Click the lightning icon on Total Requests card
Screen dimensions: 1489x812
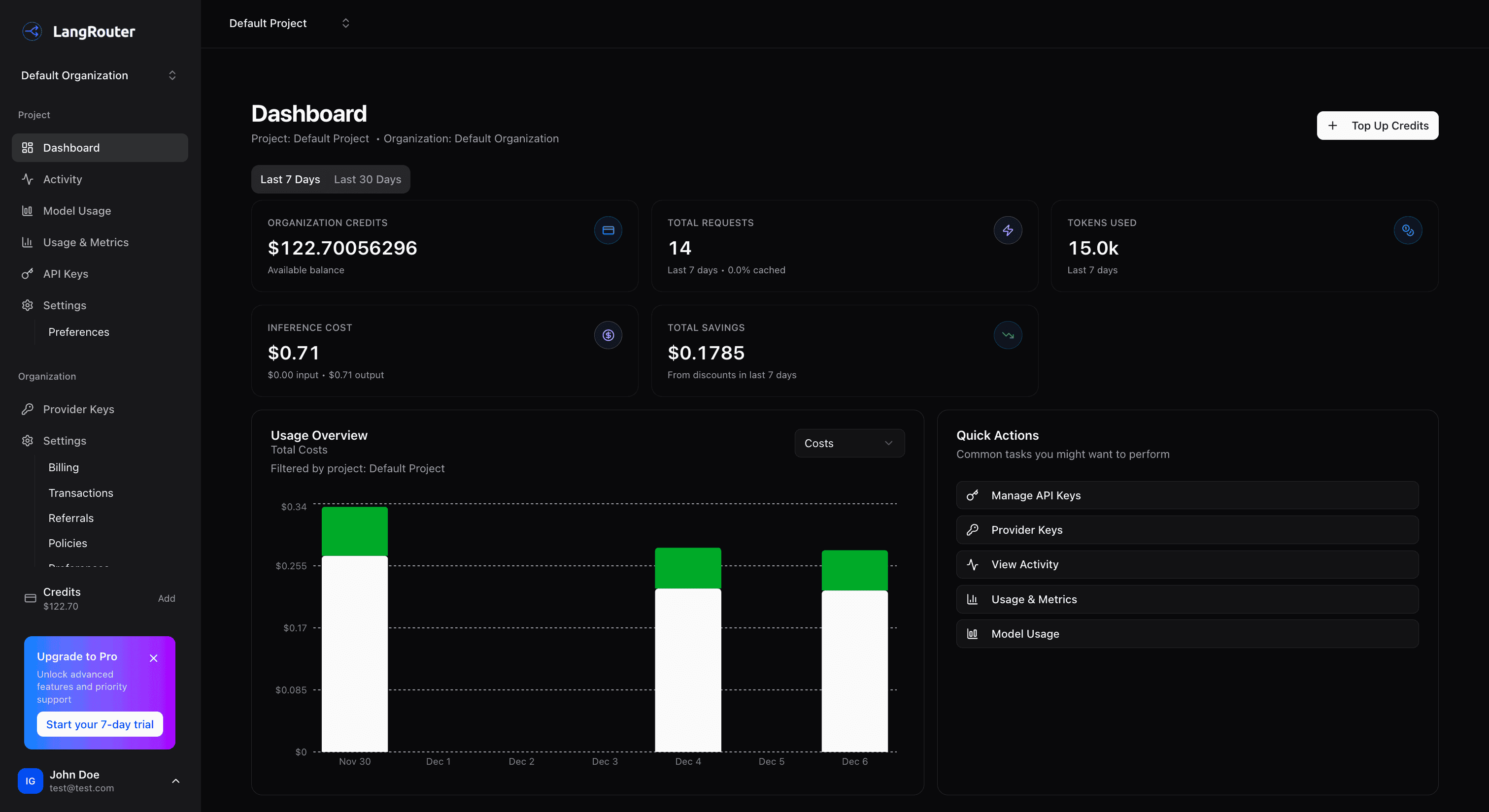[1008, 229]
